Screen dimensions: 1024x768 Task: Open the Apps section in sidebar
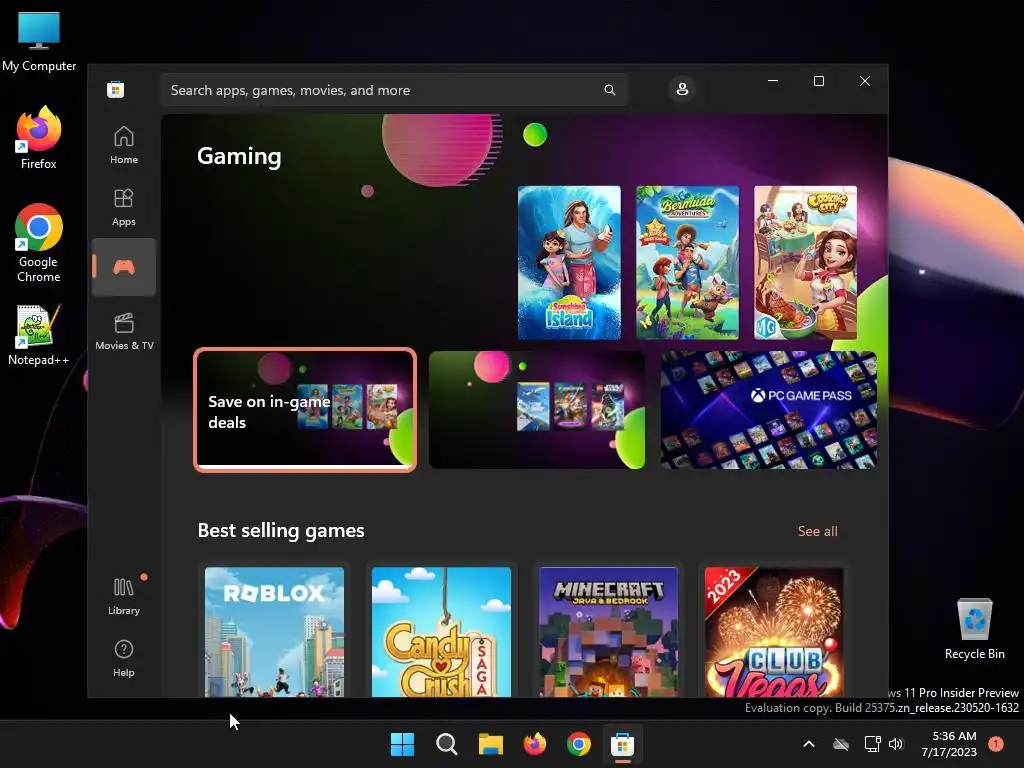click(123, 207)
